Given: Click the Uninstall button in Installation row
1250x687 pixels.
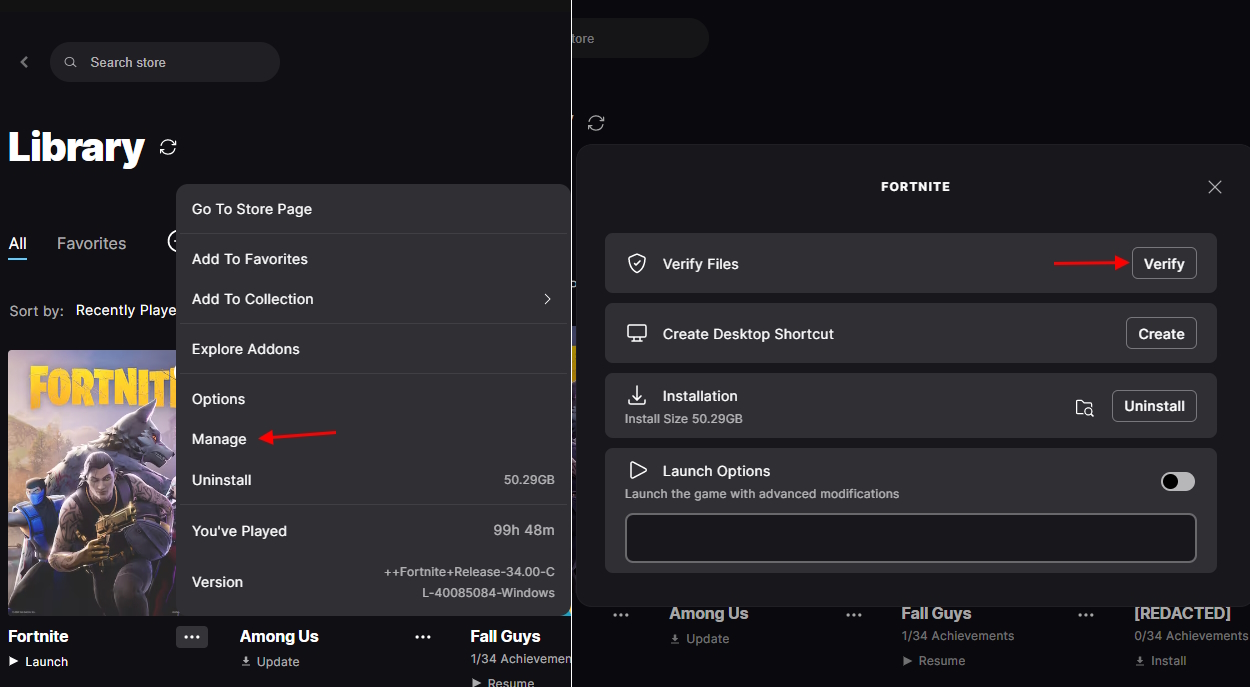Looking at the screenshot, I should (1153, 406).
